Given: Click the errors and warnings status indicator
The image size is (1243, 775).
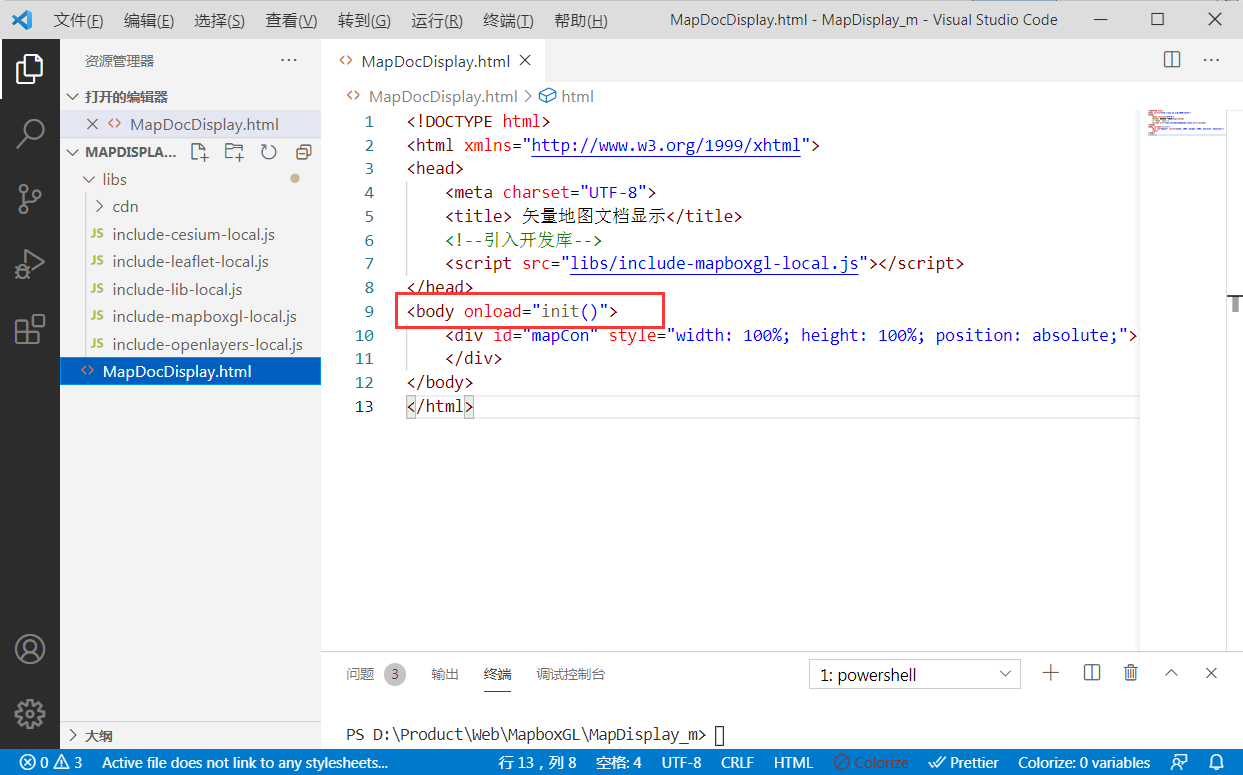Looking at the screenshot, I should coord(51,763).
